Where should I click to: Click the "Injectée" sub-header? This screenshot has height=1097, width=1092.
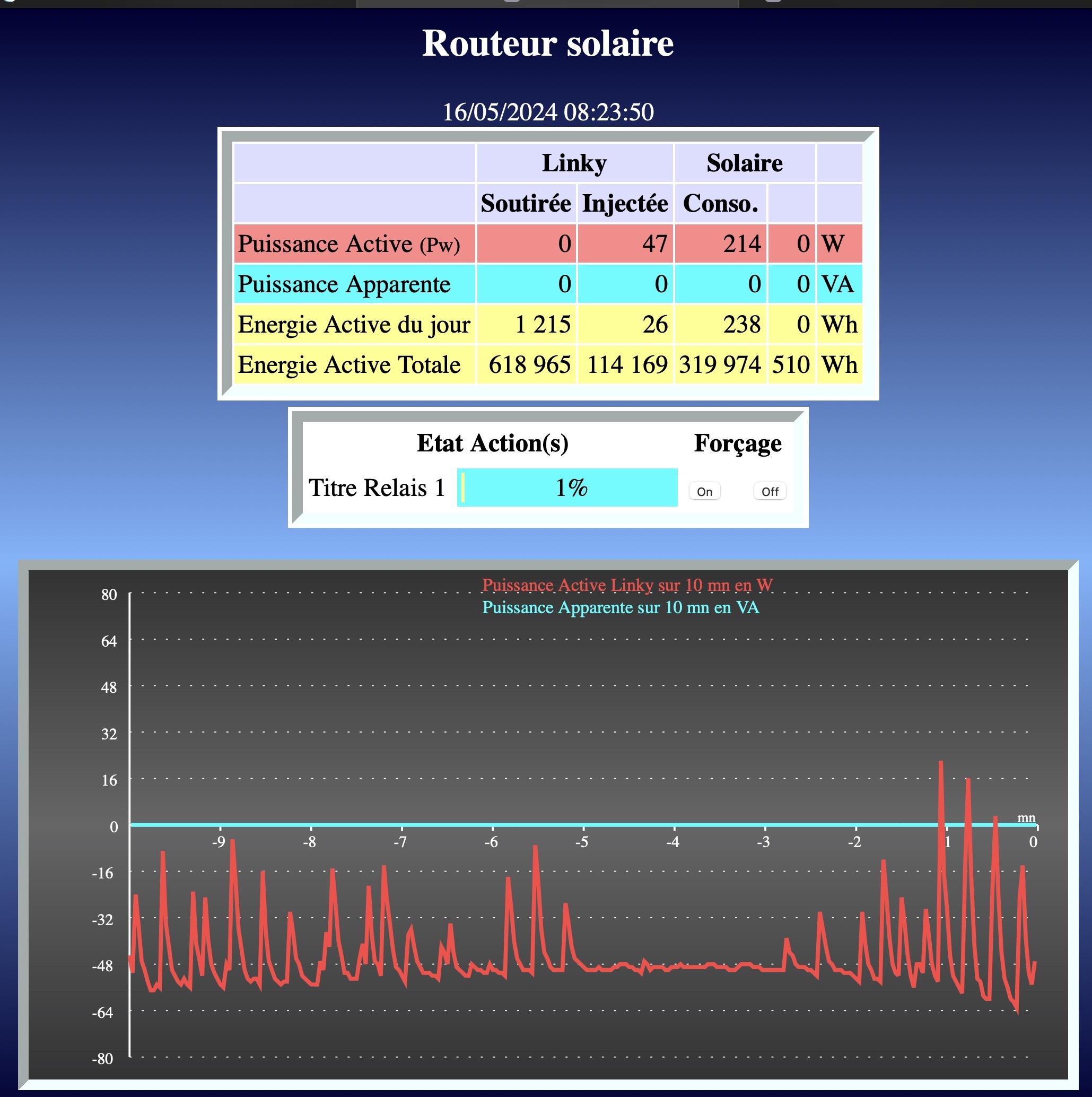(x=625, y=203)
